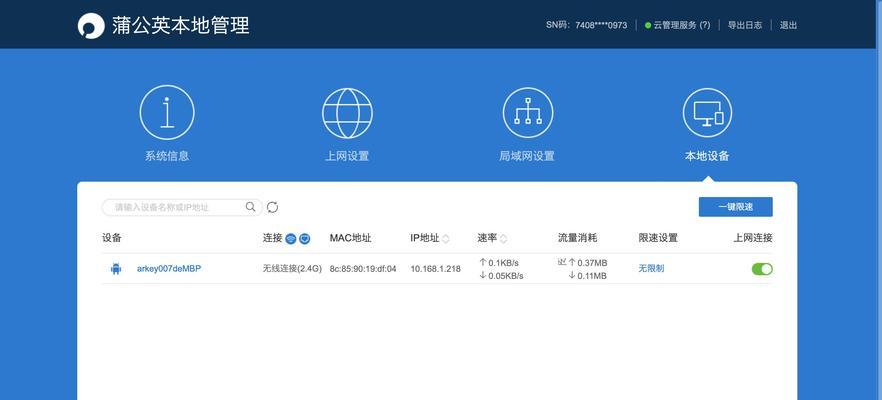The height and width of the screenshot is (400, 882).
Task: Click the wired filter icon beside 连接
Action: [304, 239]
